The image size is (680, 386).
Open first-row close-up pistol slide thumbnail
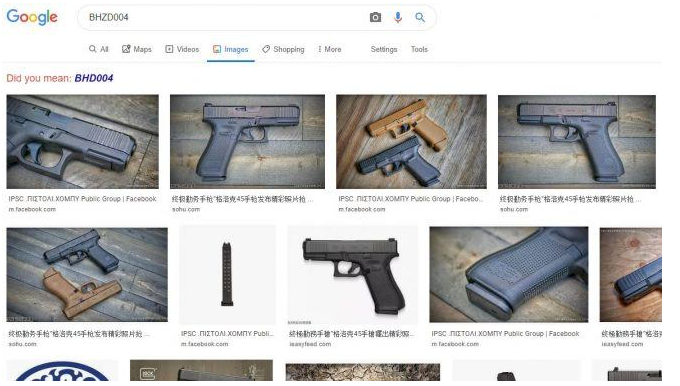click(82, 141)
